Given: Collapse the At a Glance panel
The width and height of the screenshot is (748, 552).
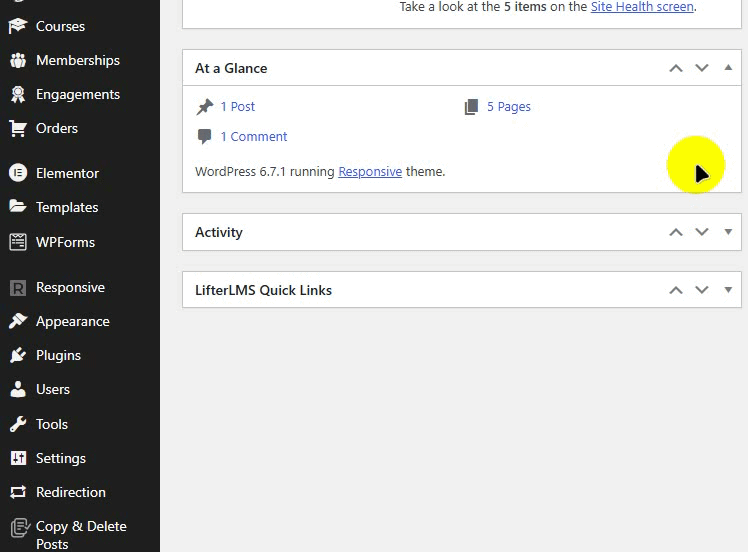Looking at the screenshot, I should 728,68.
